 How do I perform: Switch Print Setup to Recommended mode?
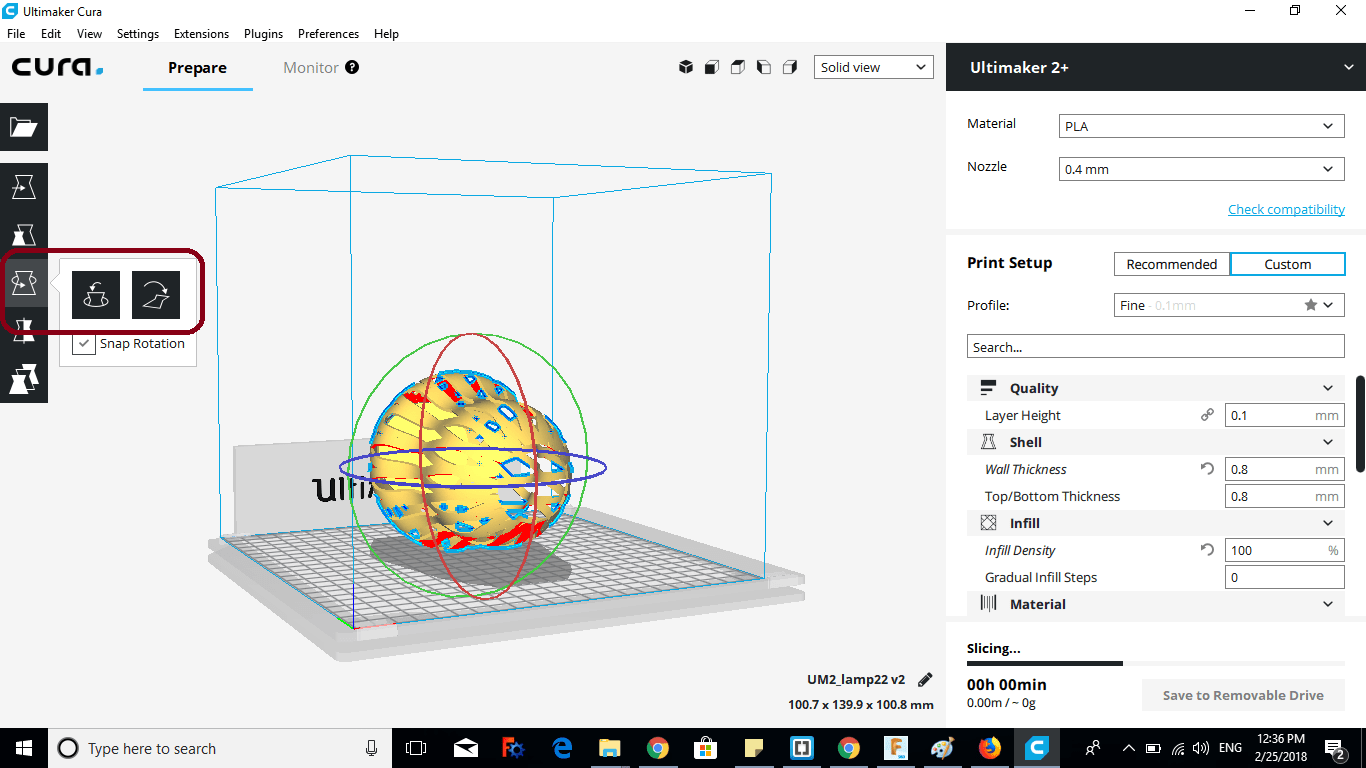coord(1172,264)
